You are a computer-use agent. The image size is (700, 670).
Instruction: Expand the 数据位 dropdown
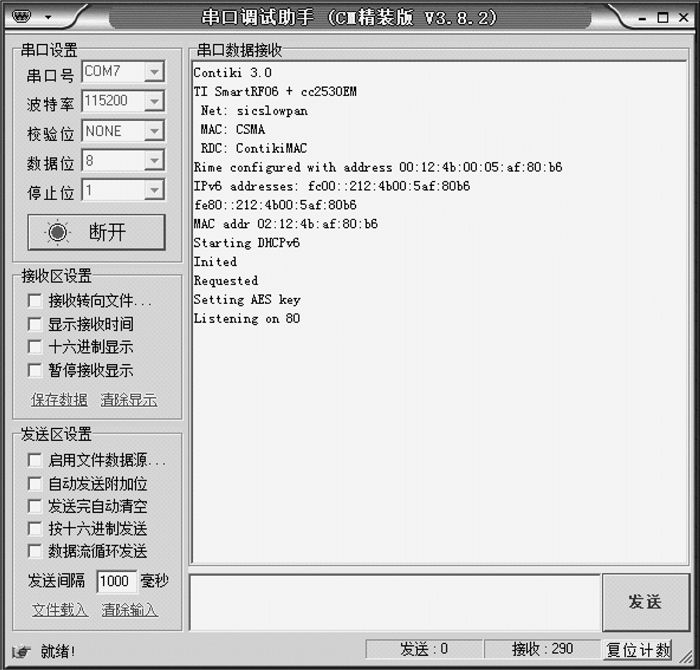154,161
